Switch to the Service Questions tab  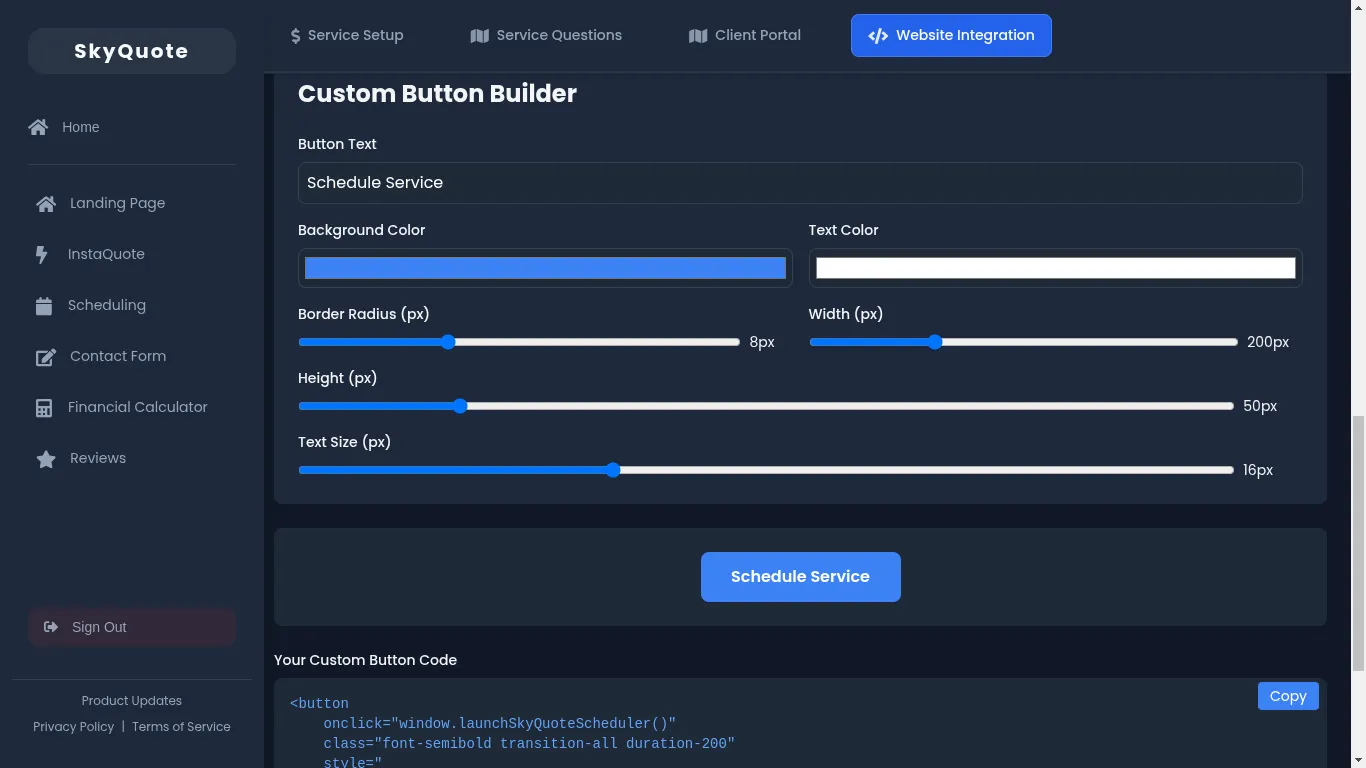click(546, 35)
